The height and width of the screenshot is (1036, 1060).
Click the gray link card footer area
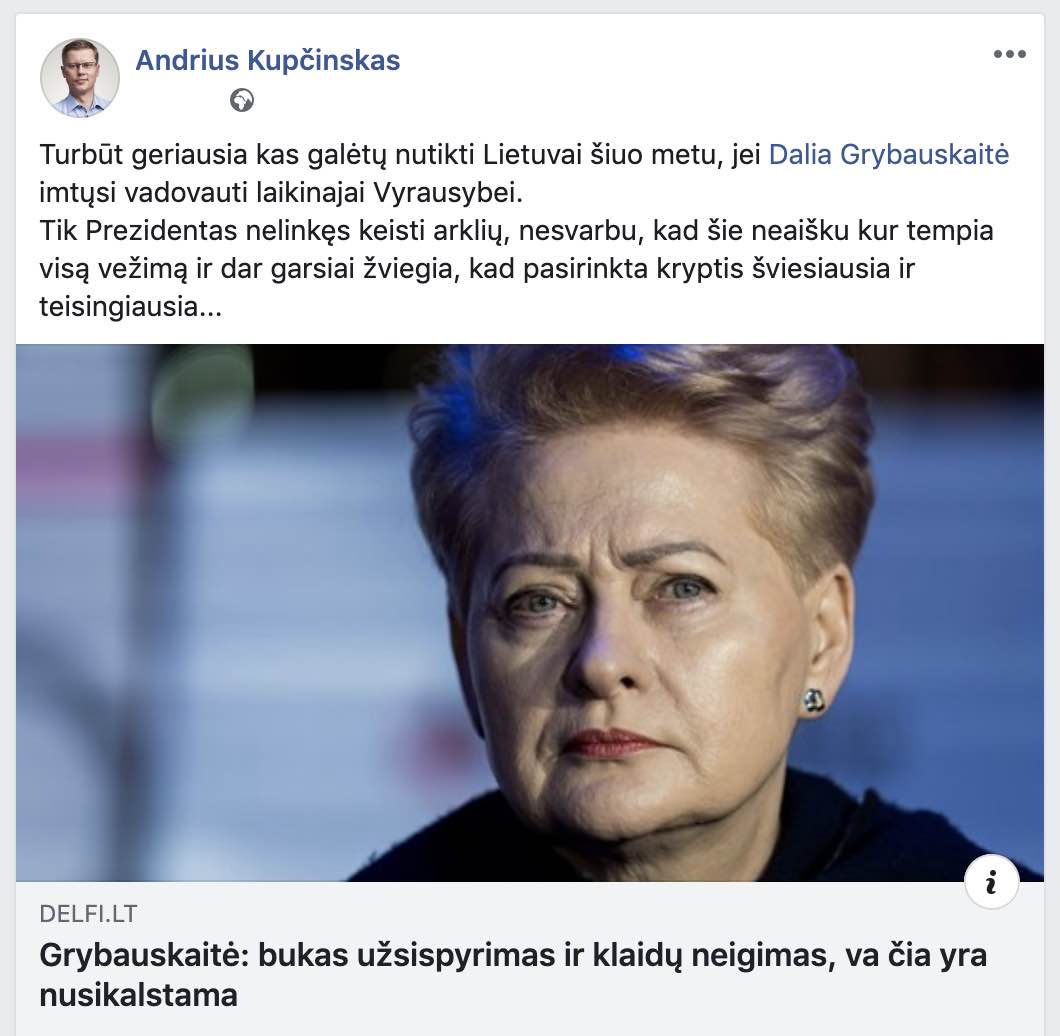point(530,958)
